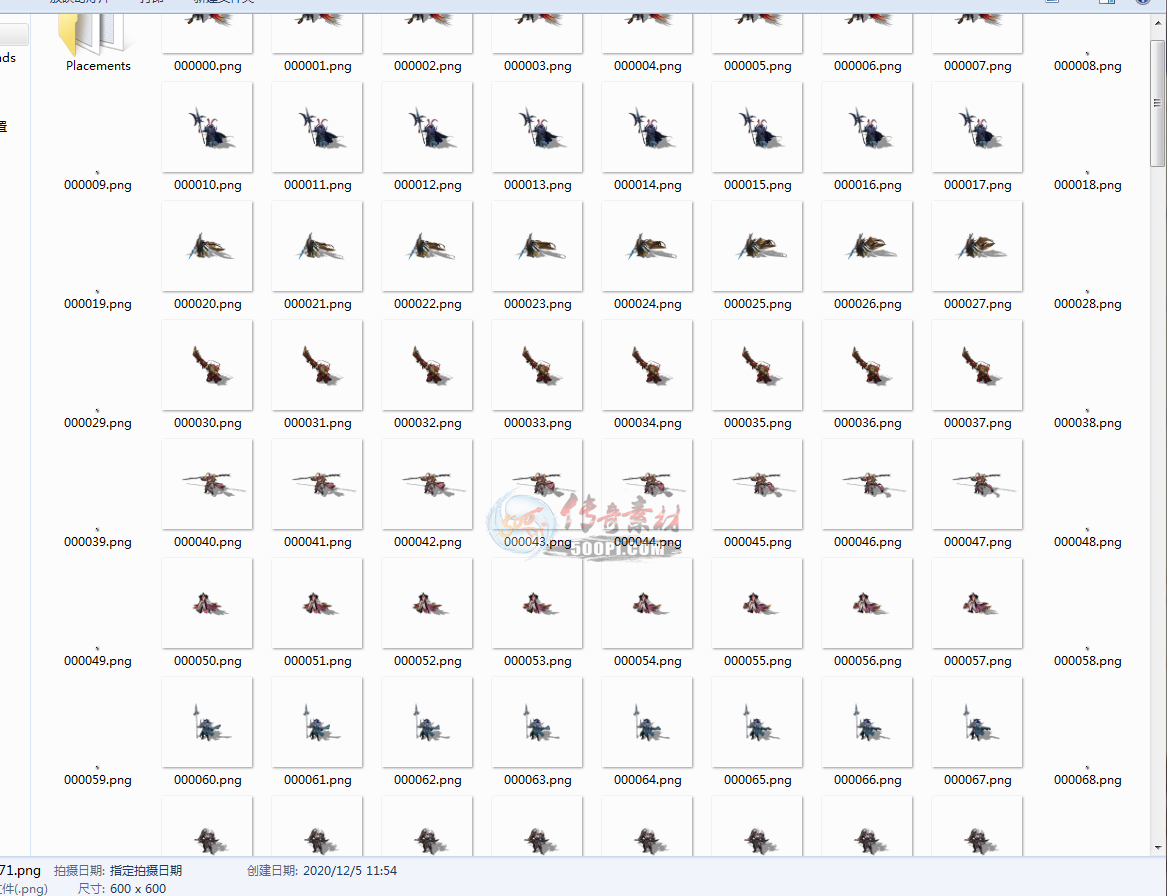Click file name 000038.png

(1087, 423)
